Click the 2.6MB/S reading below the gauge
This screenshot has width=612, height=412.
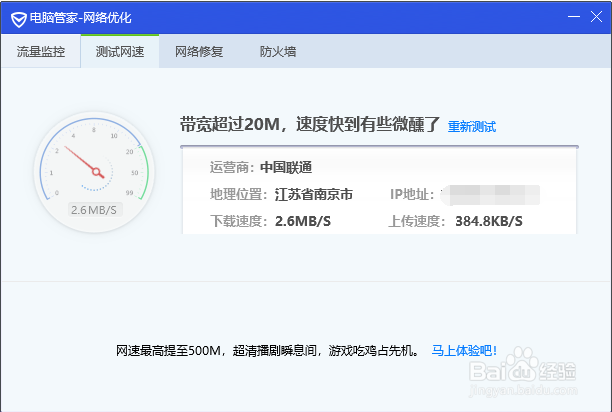coord(94,210)
